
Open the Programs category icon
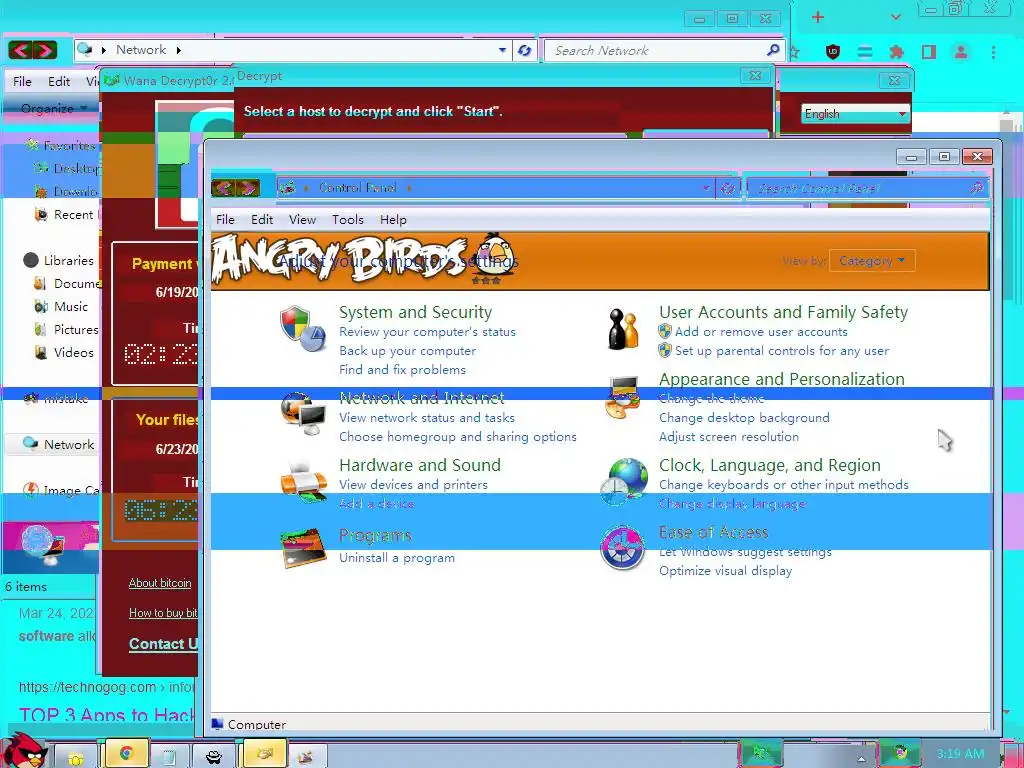[x=302, y=549]
